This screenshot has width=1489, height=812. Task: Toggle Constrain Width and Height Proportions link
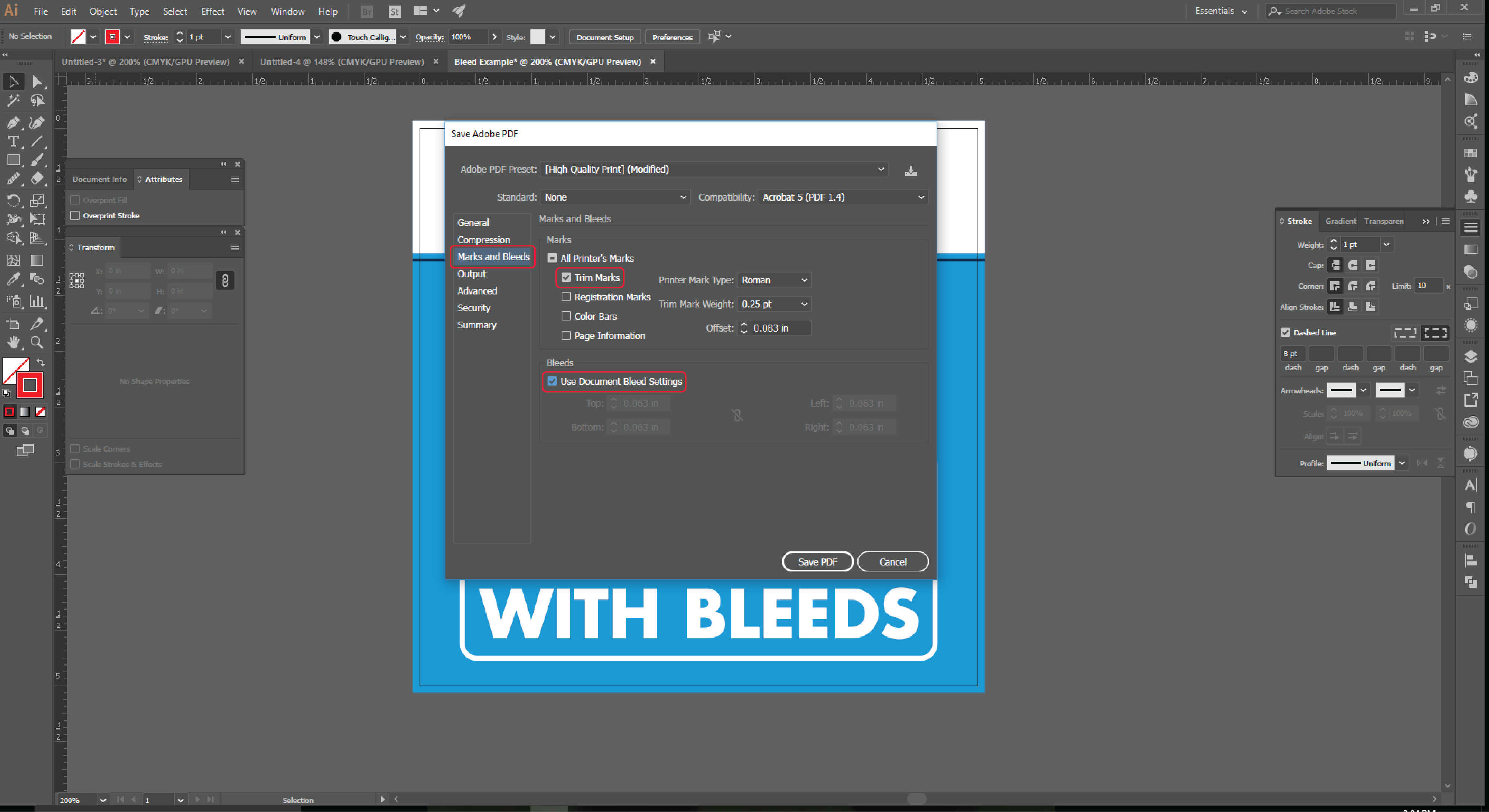(225, 281)
